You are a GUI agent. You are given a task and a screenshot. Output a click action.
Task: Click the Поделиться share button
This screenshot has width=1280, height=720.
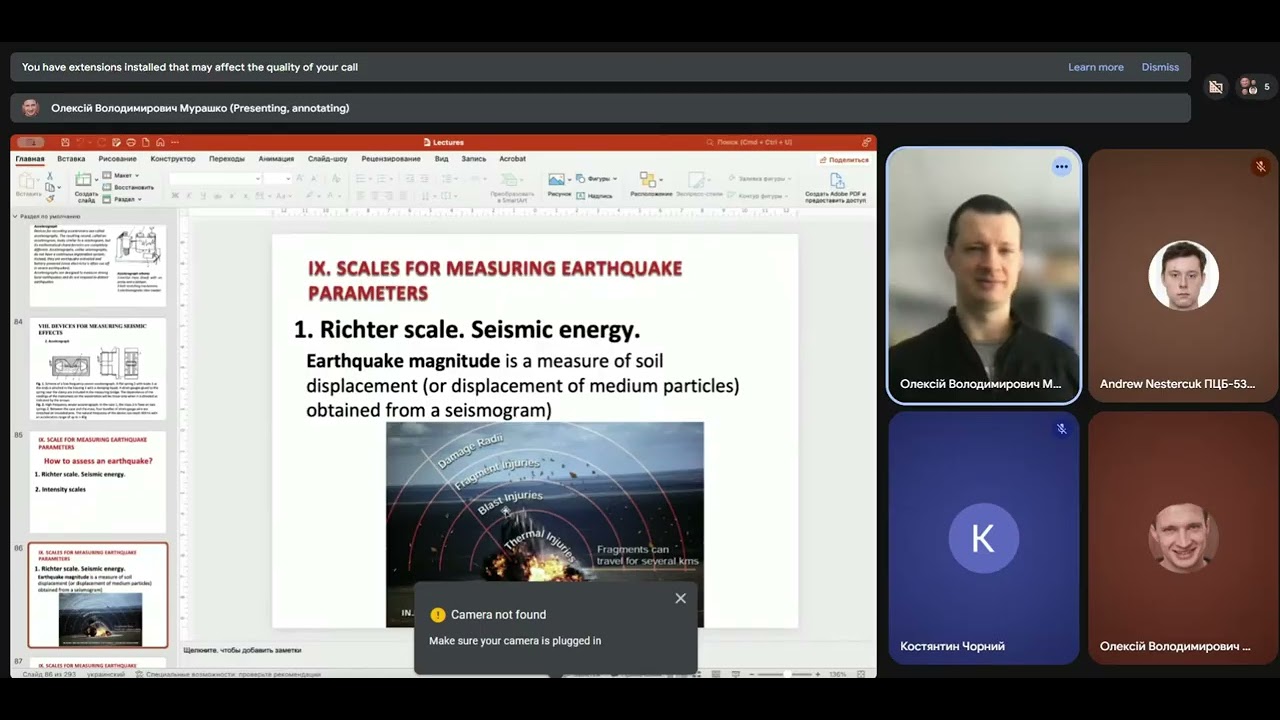coord(844,160)
